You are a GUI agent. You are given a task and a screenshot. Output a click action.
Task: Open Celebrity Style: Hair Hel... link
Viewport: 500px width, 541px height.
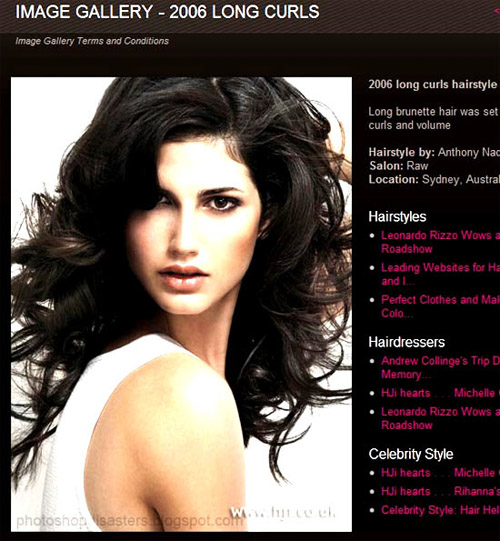point(440,510)
